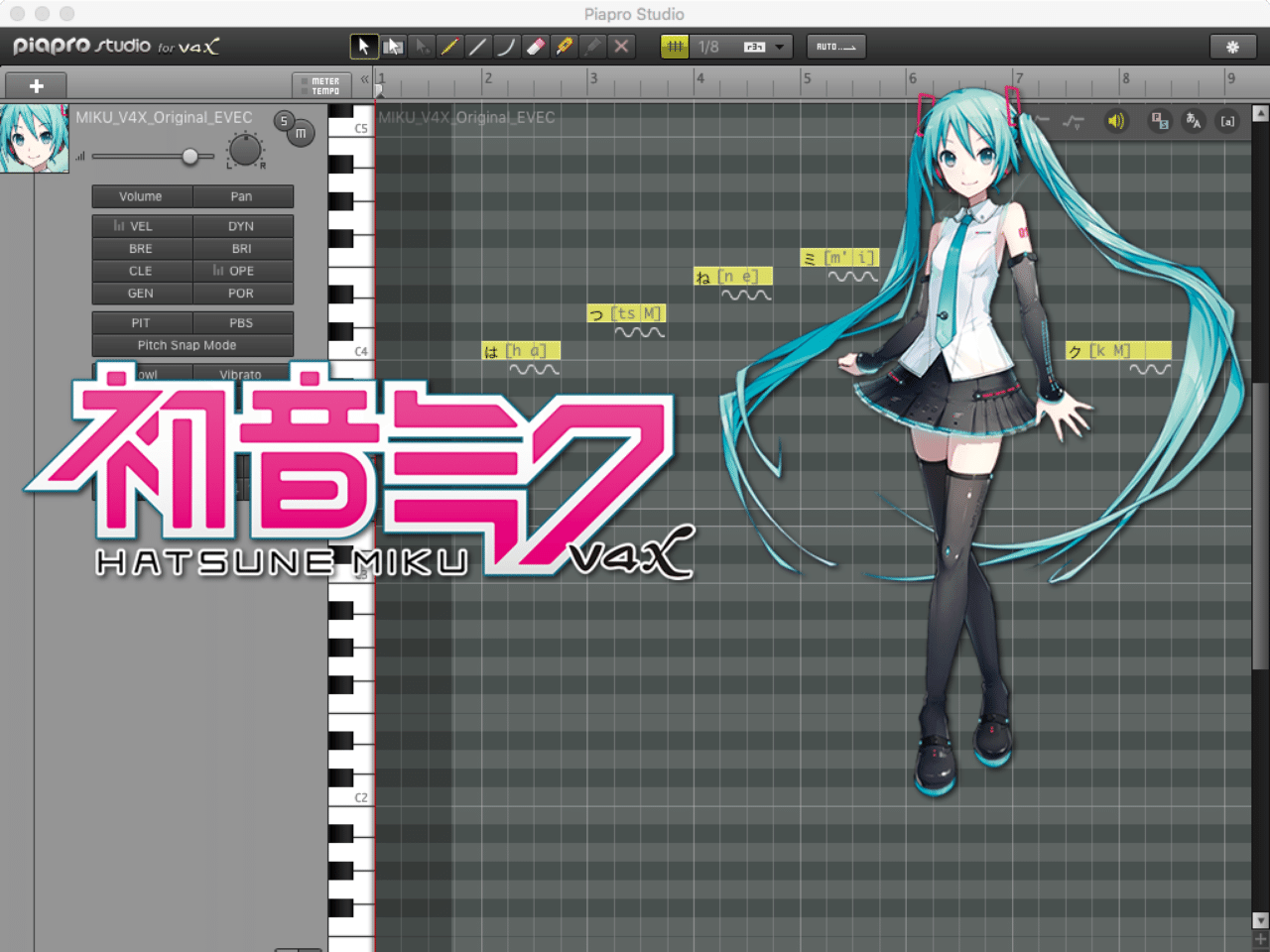Select the ね [n e] note
The width and height of the screenshot is (1270, 952).
(x=732, y=277)
